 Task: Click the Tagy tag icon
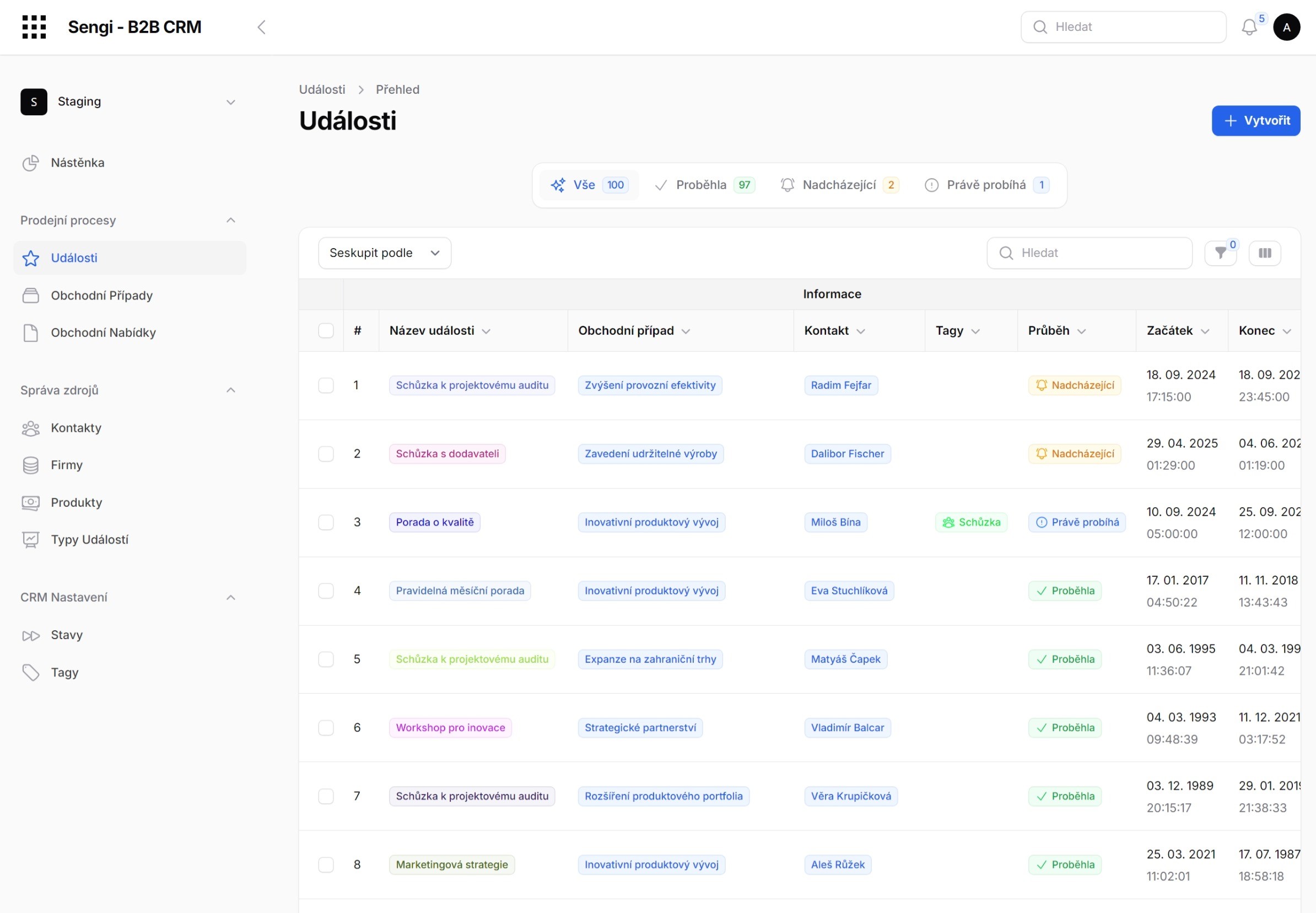tap(30, 673)
